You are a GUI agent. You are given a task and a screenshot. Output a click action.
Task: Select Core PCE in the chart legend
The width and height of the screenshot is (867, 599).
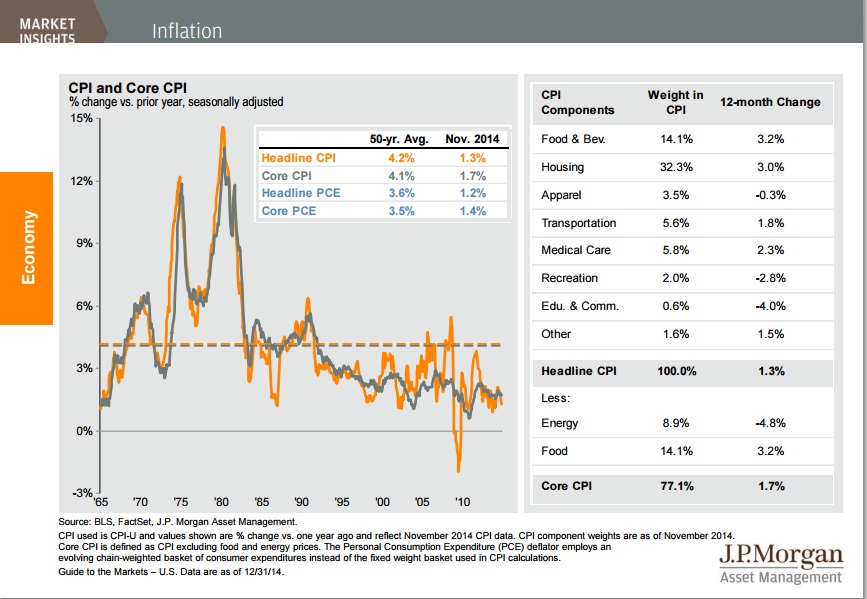(x=290, y=211)
